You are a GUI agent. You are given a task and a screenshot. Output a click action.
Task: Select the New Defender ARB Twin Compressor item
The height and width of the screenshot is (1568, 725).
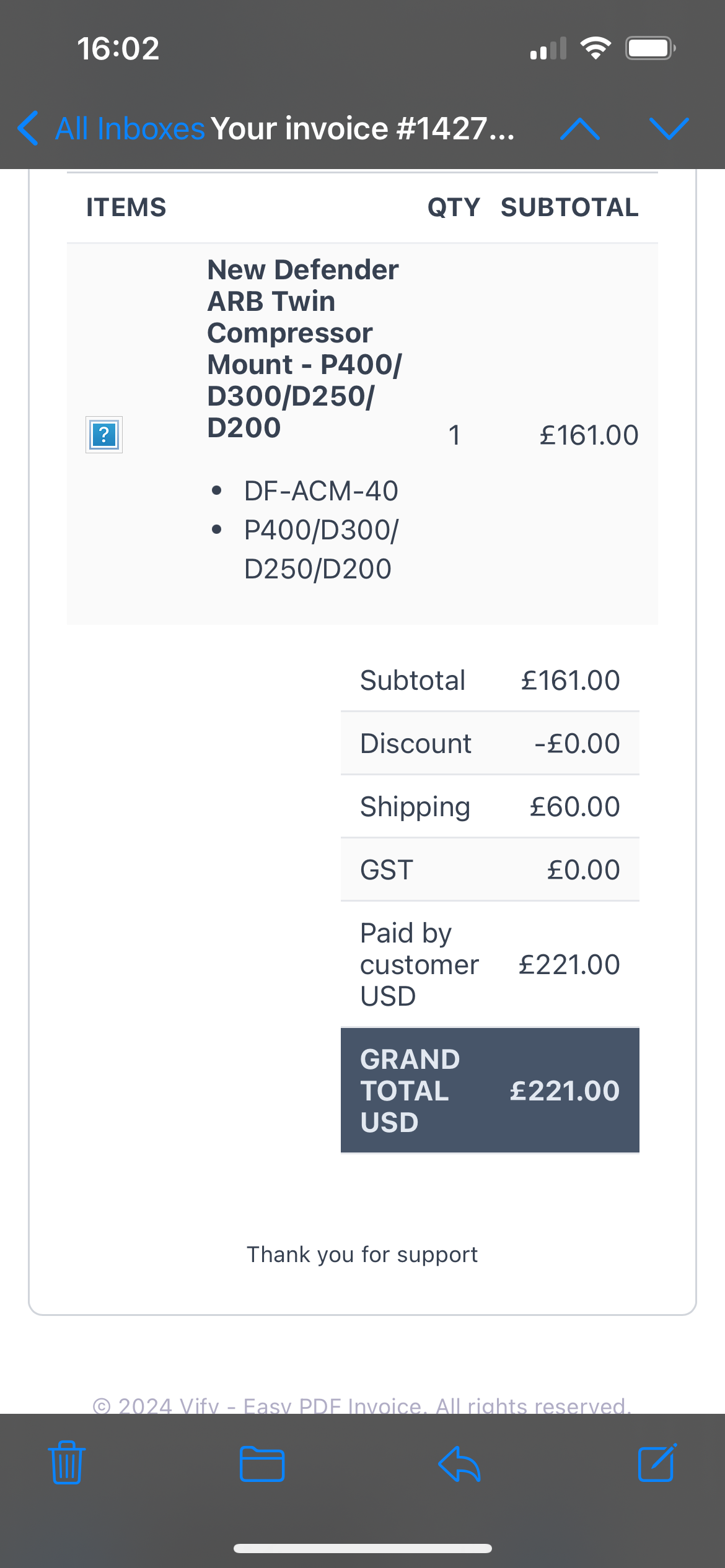point(304,349)
